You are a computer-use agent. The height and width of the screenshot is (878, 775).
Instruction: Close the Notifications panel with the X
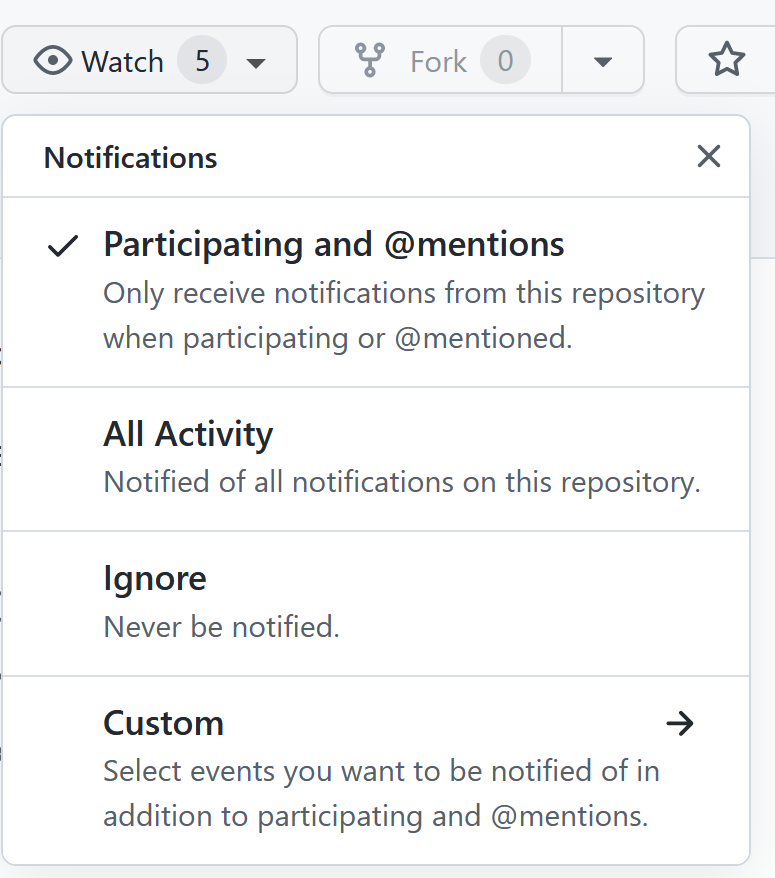(x=709, y=156)
